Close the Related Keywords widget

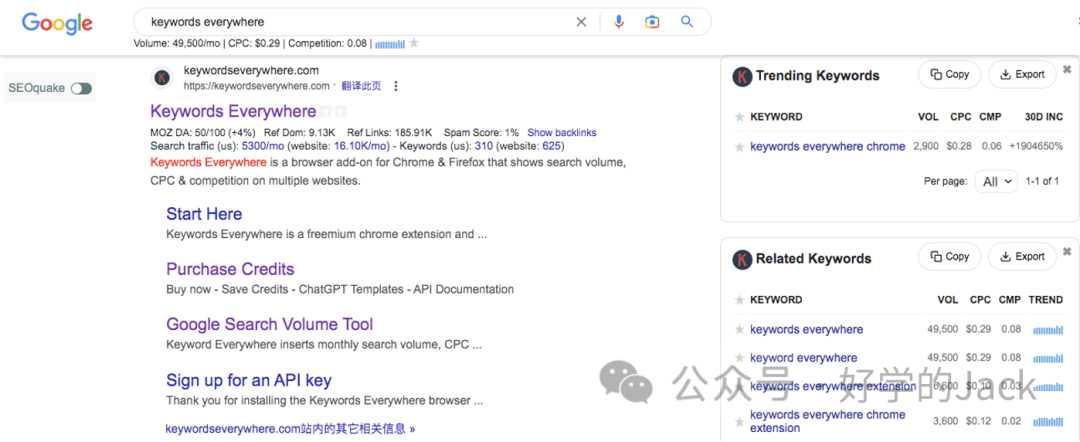pyautogui.click(x=1067, y=251)
